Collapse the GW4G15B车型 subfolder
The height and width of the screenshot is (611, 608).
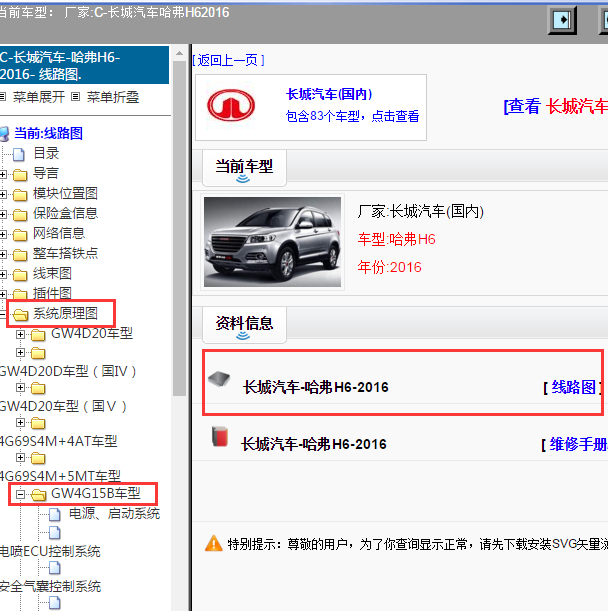pos(20,494)
